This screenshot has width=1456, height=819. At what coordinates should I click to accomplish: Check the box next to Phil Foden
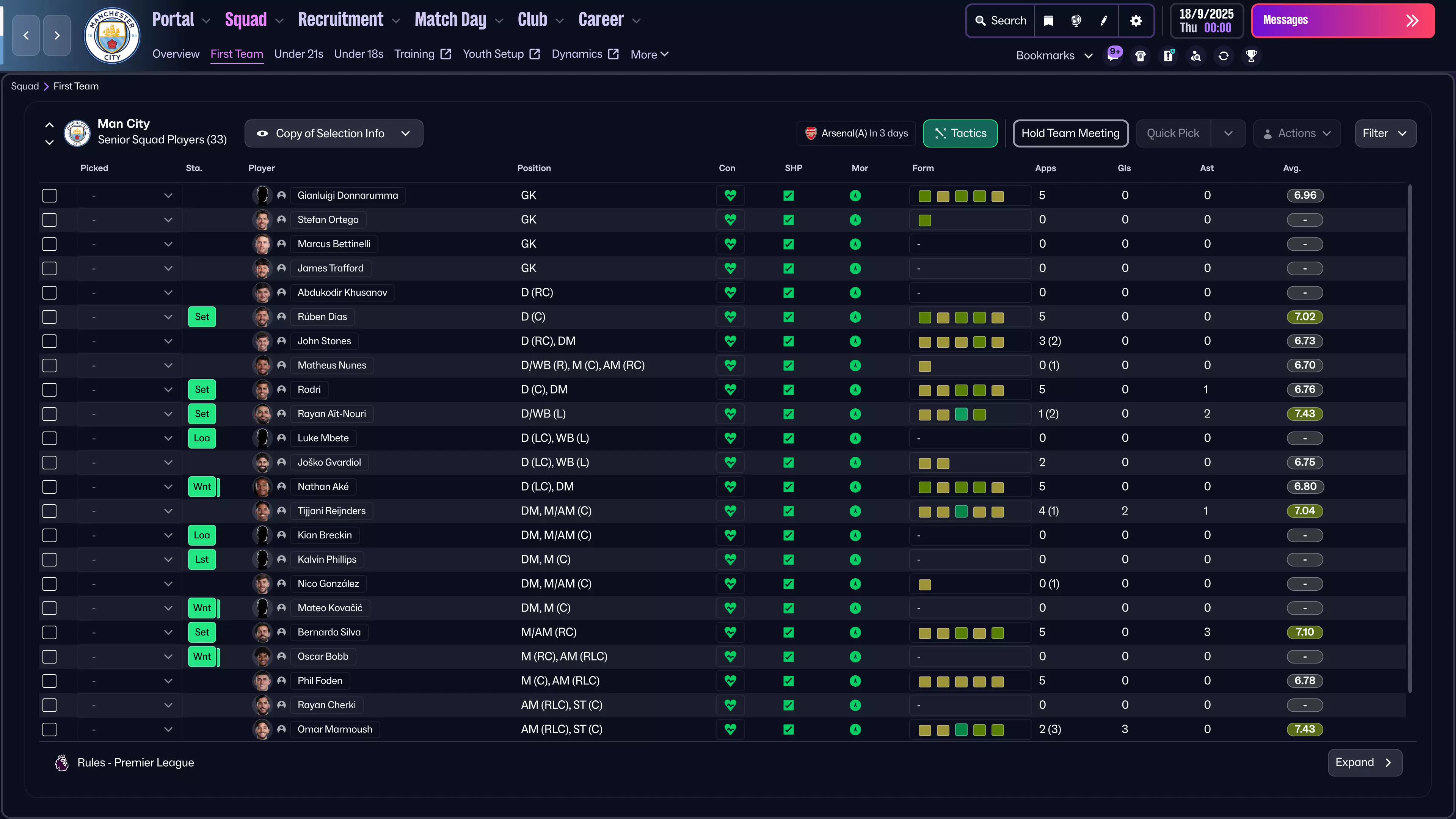pos(50,681)
